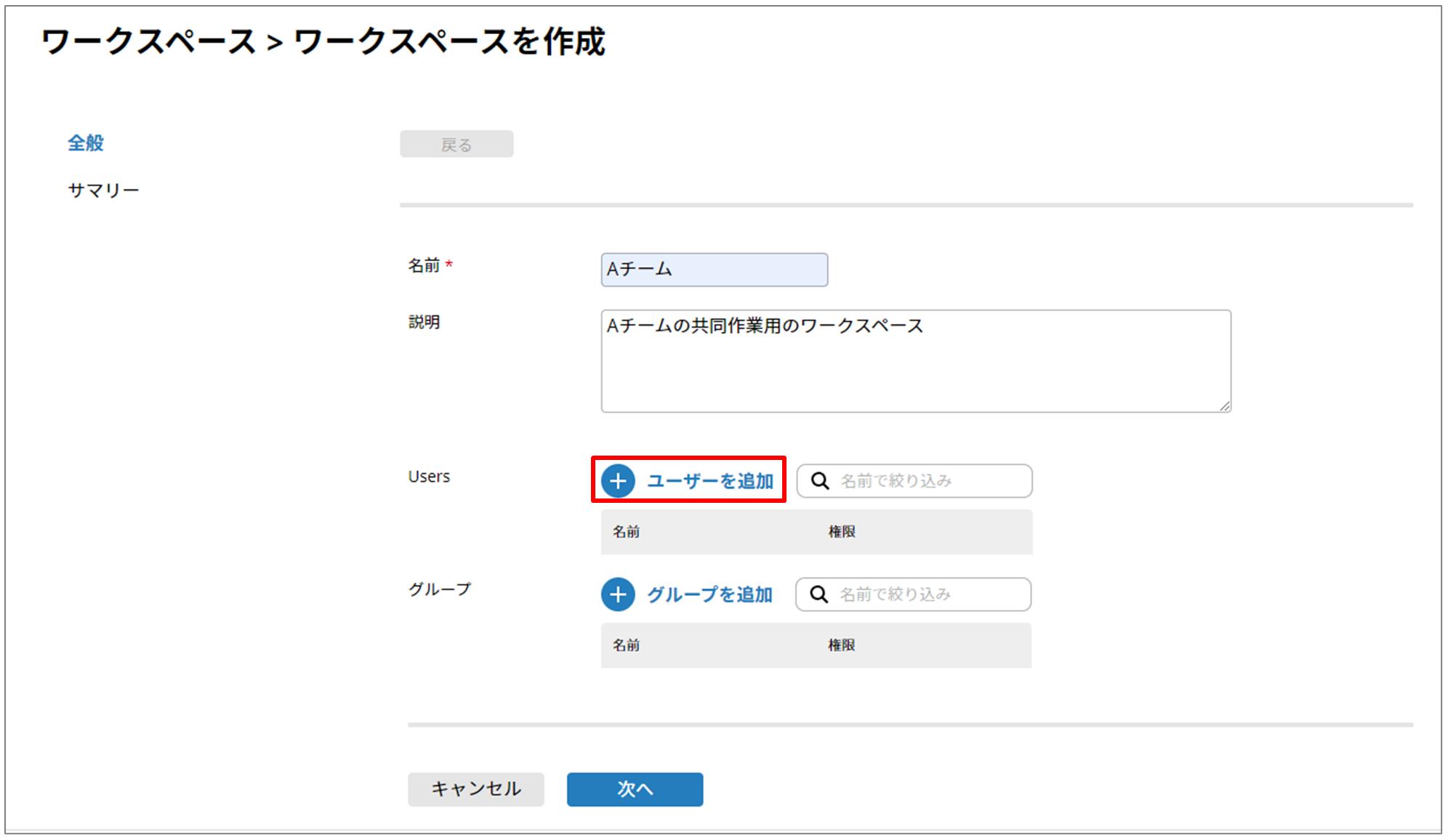Click the グループを追加 link text
Screen dimensions: 1448x840
pos(709,594)
